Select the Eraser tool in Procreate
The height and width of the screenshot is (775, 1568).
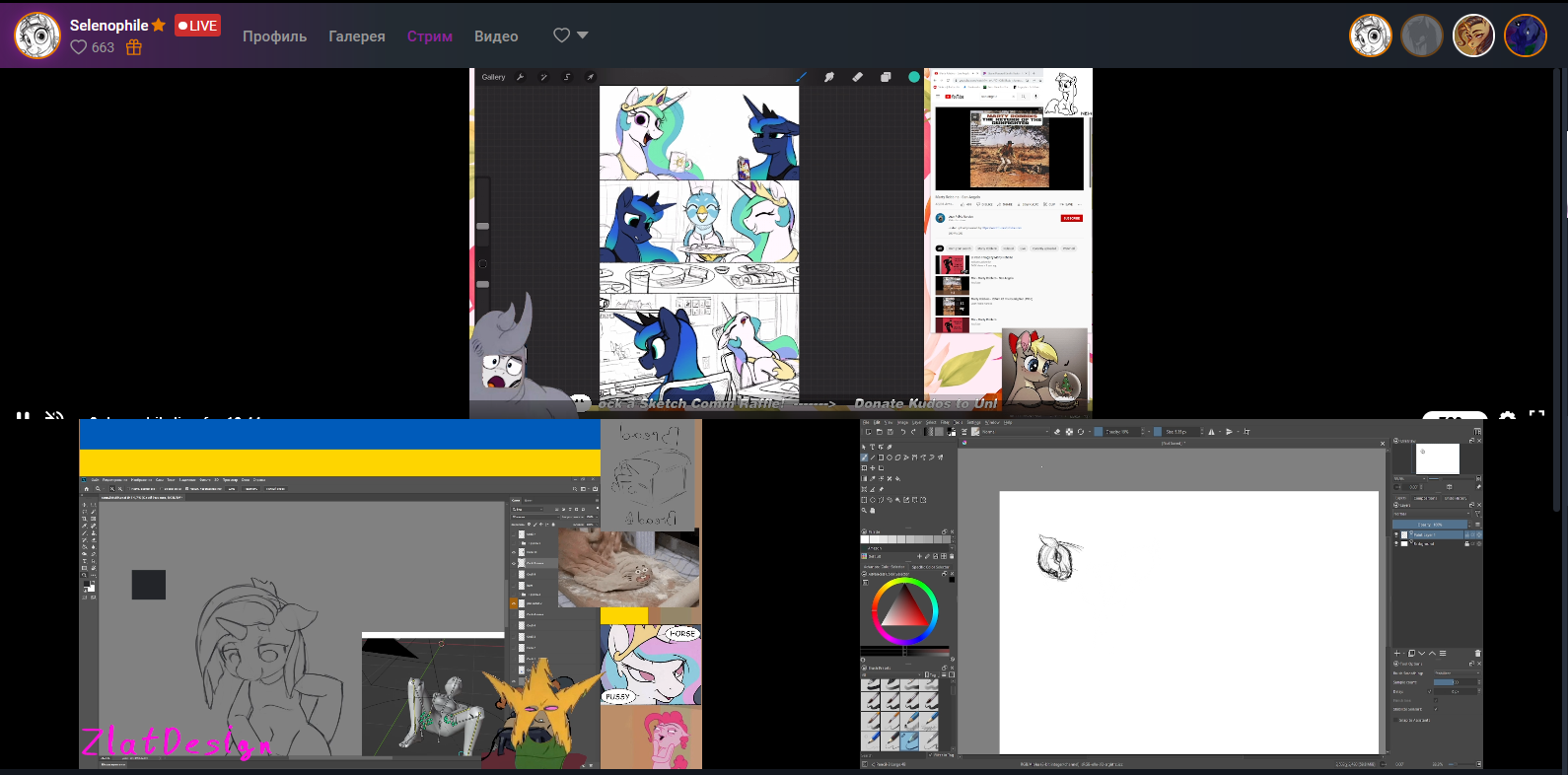(x=857, y=77)
